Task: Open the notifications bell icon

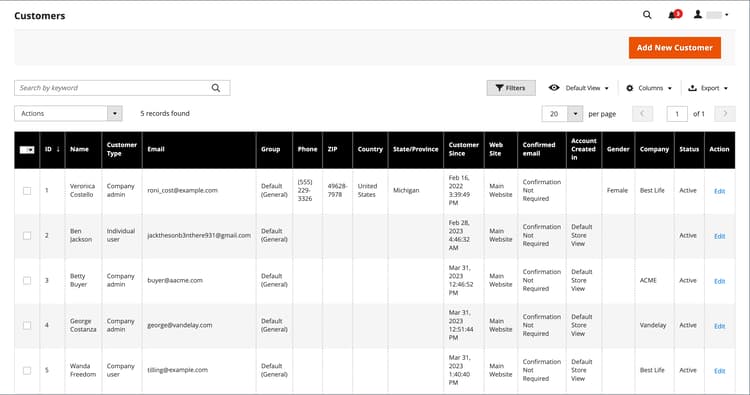Action: pyautogui.click(x=674, y=15)
